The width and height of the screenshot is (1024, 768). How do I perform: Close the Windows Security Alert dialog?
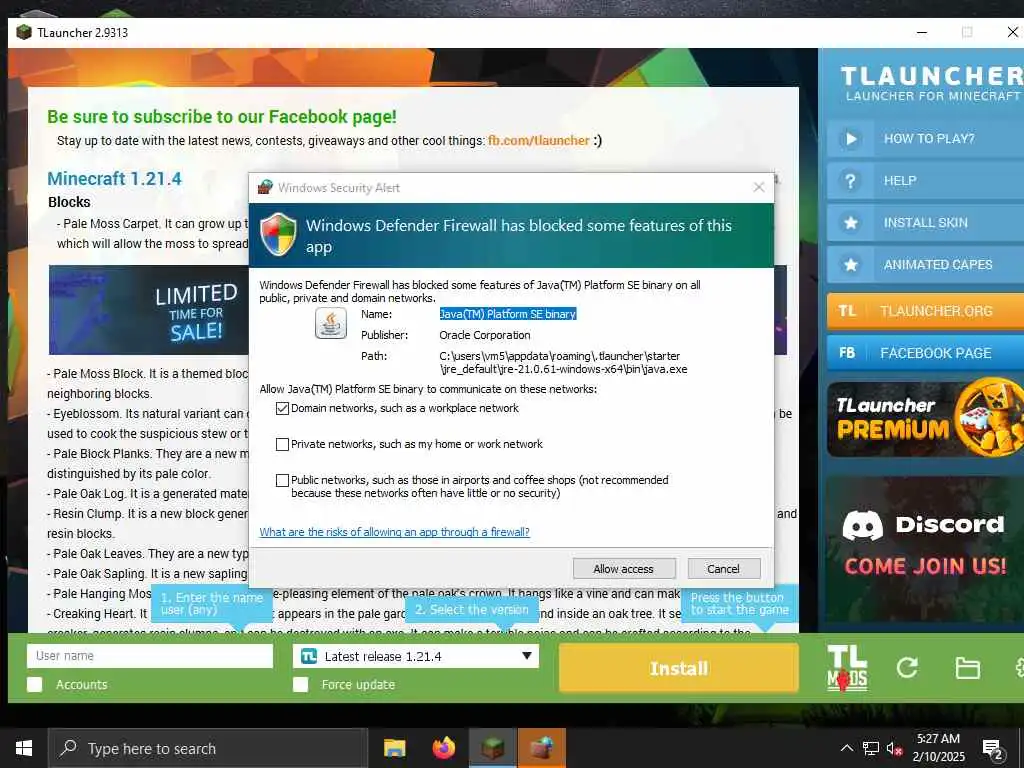pyautogui.click(x=759, y=187)
